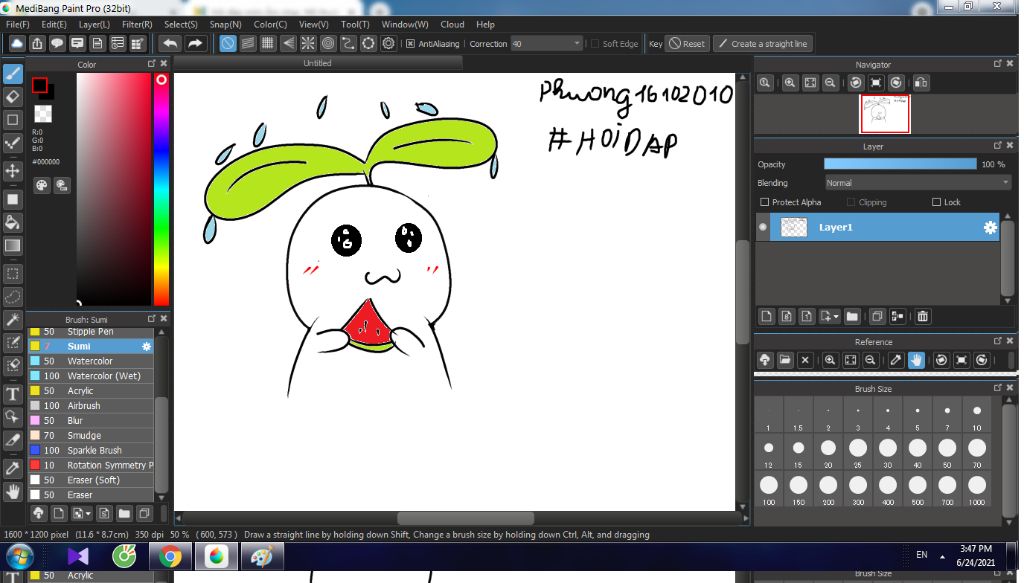Duplicate the layer in the Layer panel
Image resolution: width=1024 pixels, height=583 pixels.
click(x=877, y=317)
